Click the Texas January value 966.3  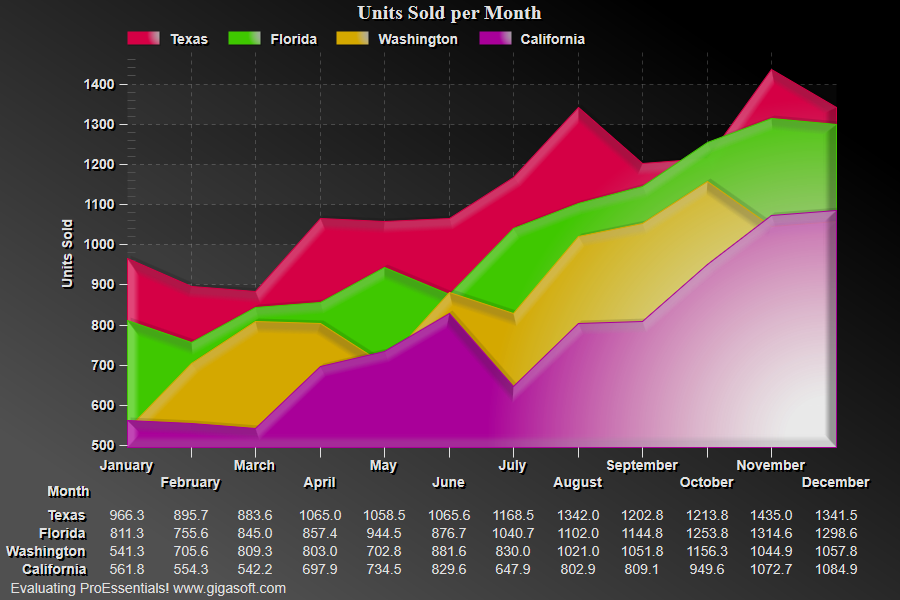pyautogui.click(x=127, y=516)
